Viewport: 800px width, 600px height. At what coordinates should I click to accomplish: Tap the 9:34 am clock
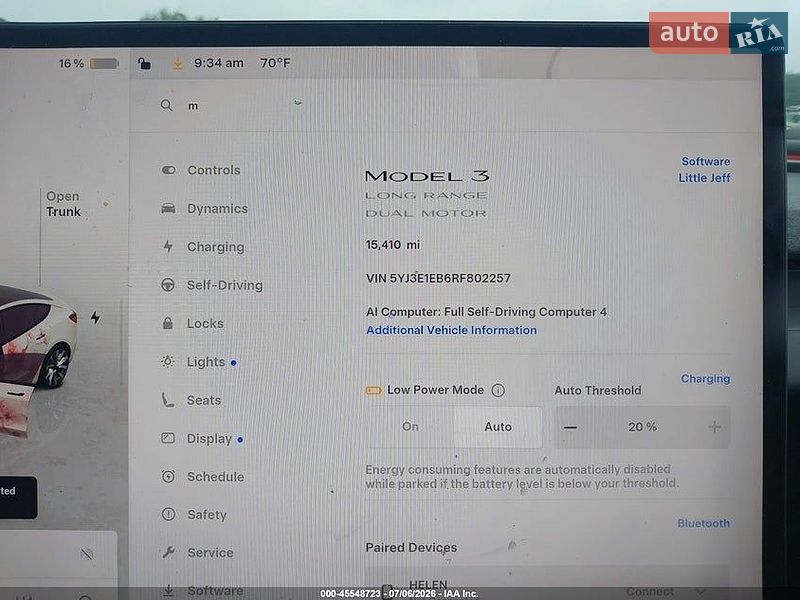(218, 63)
